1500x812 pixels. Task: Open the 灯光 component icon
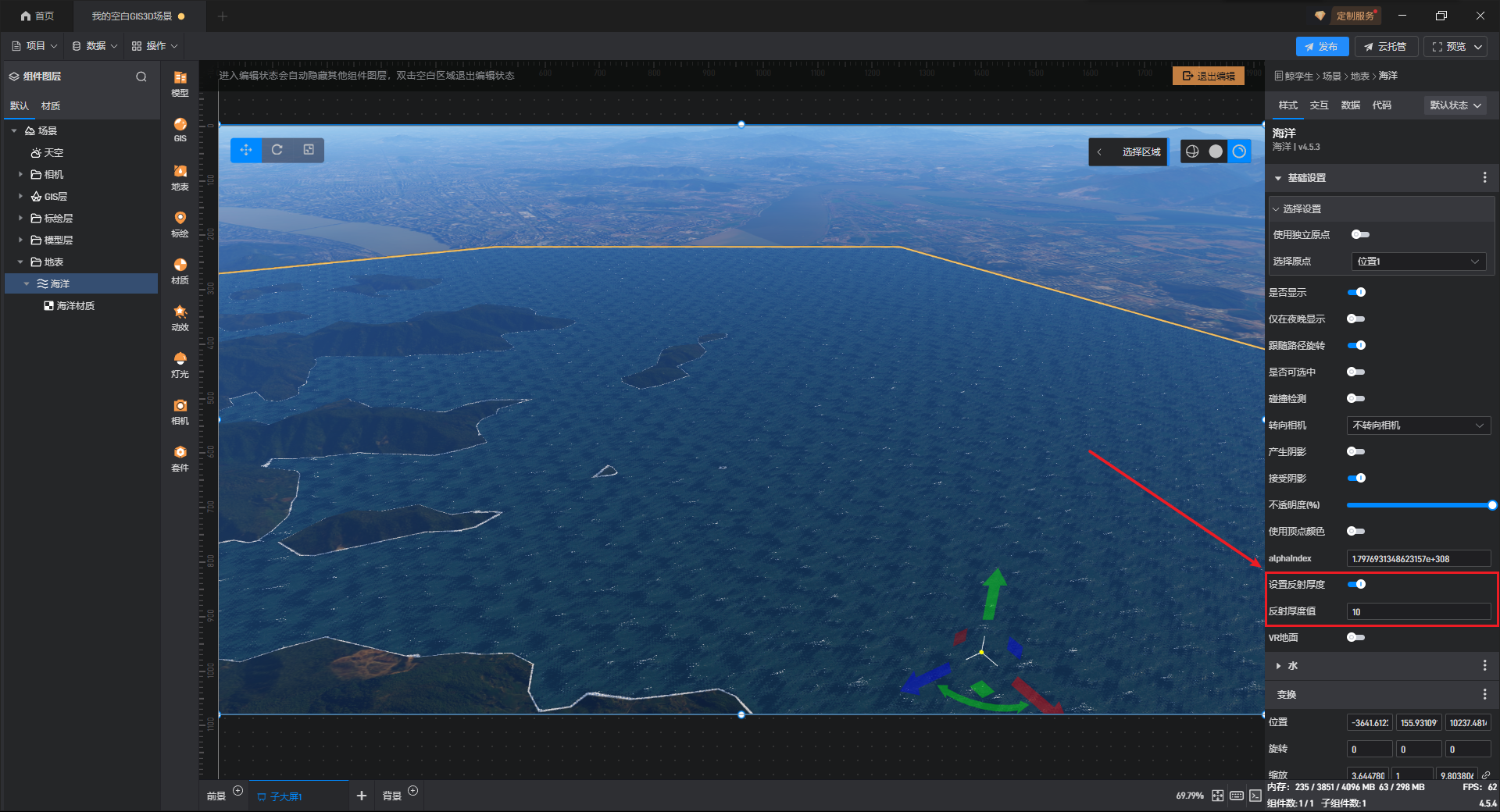tap(180, 365)
